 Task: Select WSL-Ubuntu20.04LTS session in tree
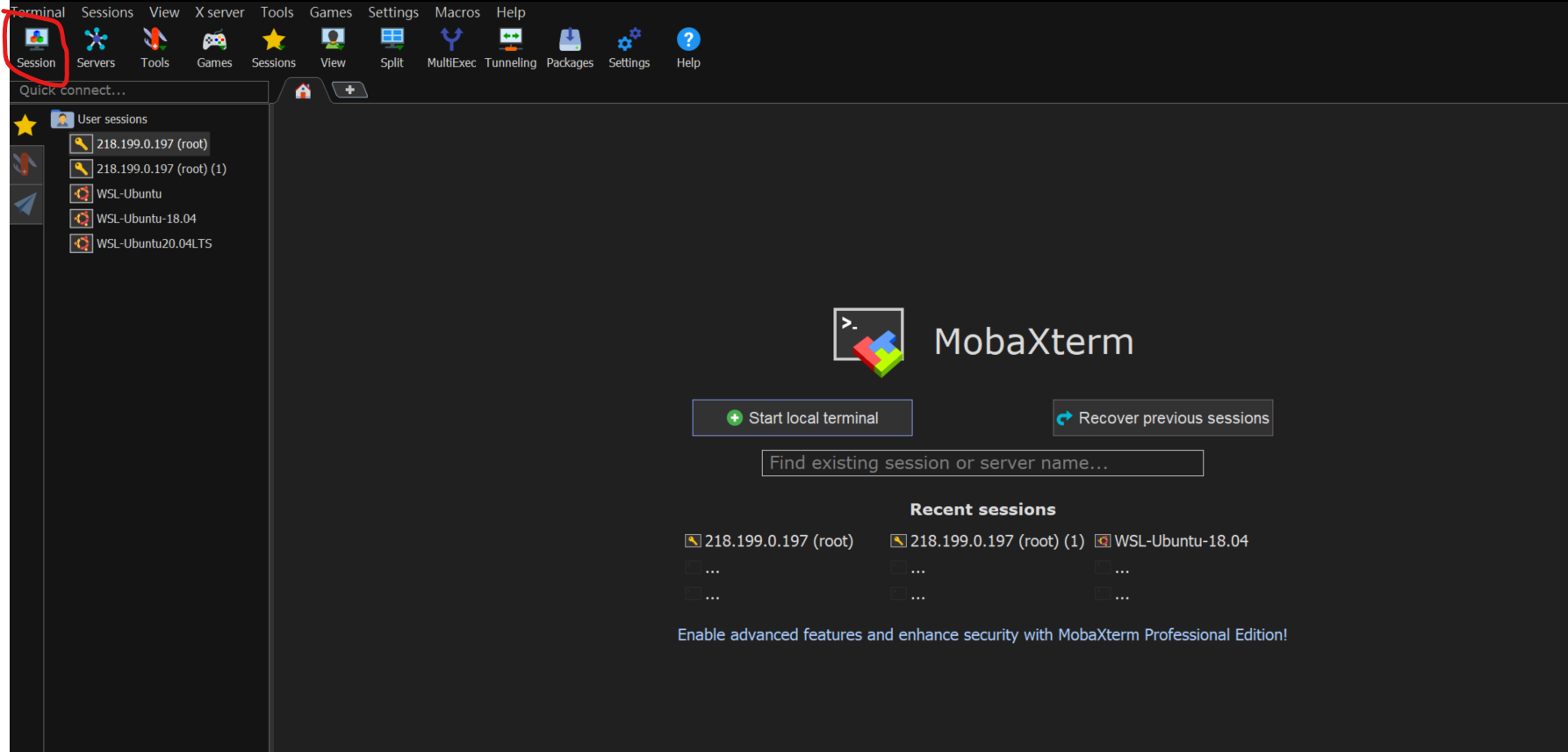[x=141, y=243]
